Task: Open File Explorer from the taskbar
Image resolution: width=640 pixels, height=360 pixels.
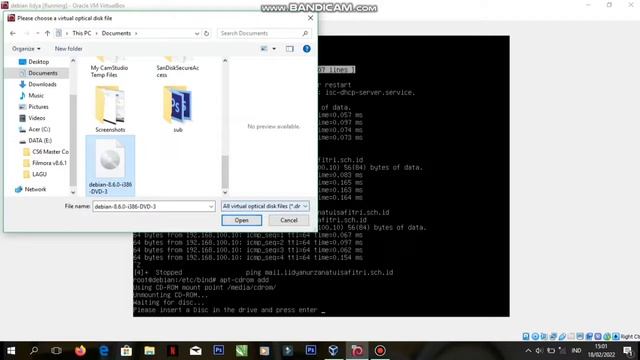Action: (149, 351)
